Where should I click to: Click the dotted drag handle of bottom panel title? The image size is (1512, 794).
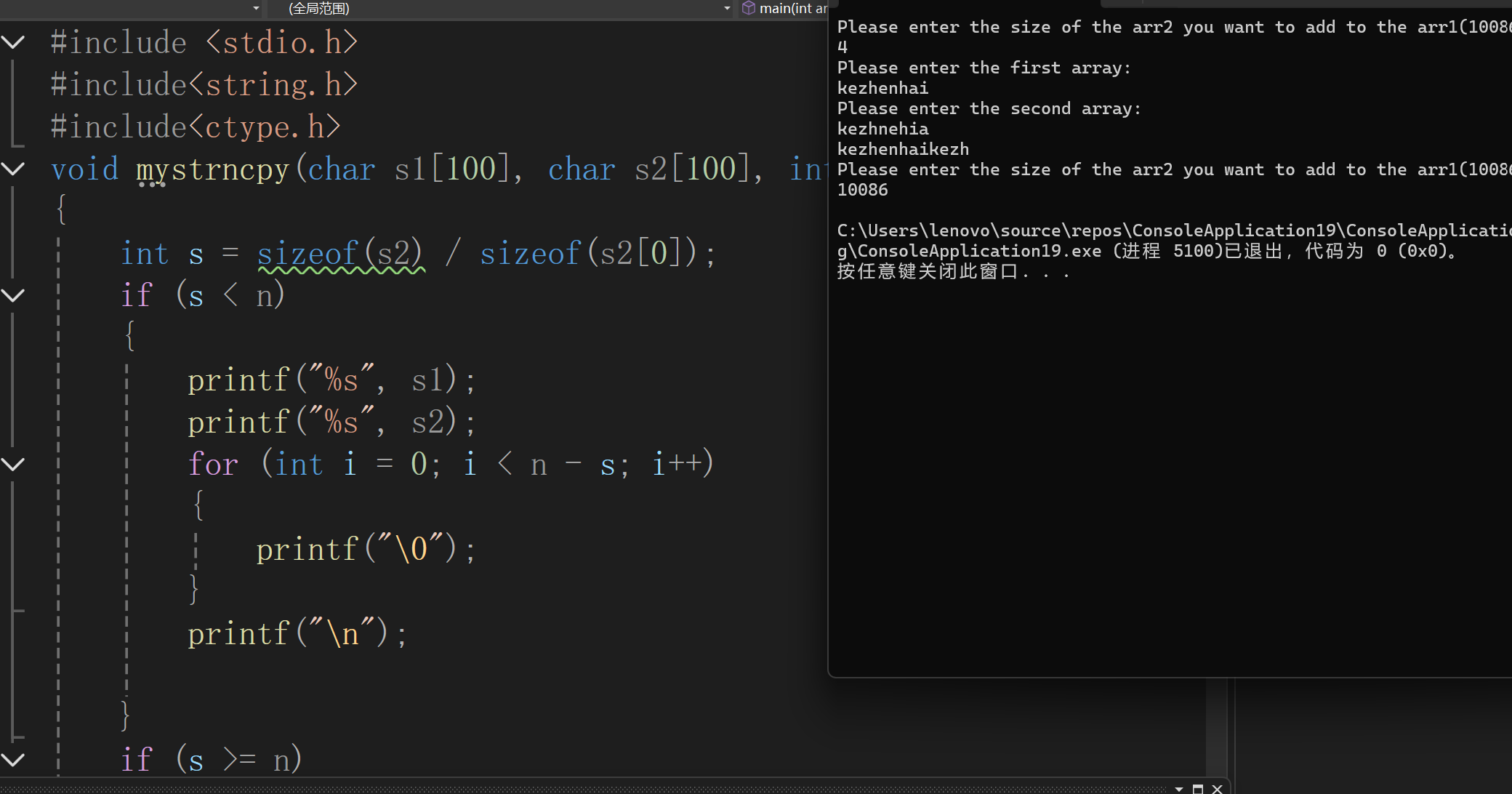point(582,789)
